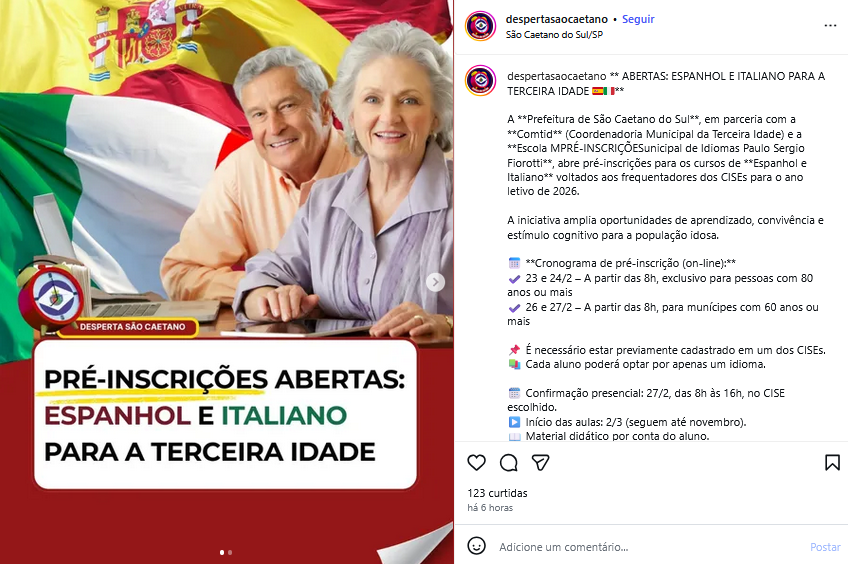View the 123 curtidas likes list

(x=497, y=493)
